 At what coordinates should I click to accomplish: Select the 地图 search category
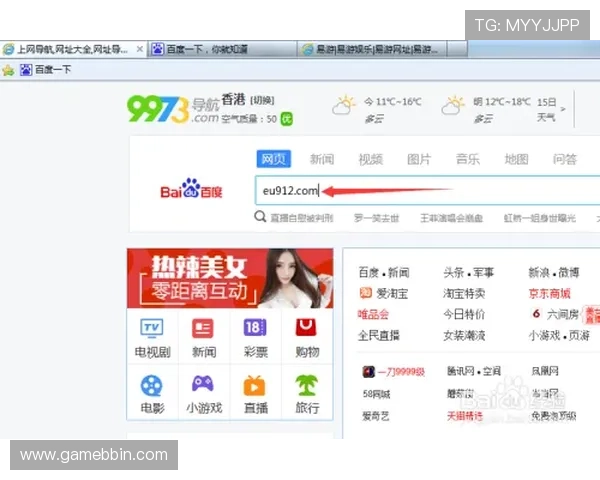click(x=516, y=159)
